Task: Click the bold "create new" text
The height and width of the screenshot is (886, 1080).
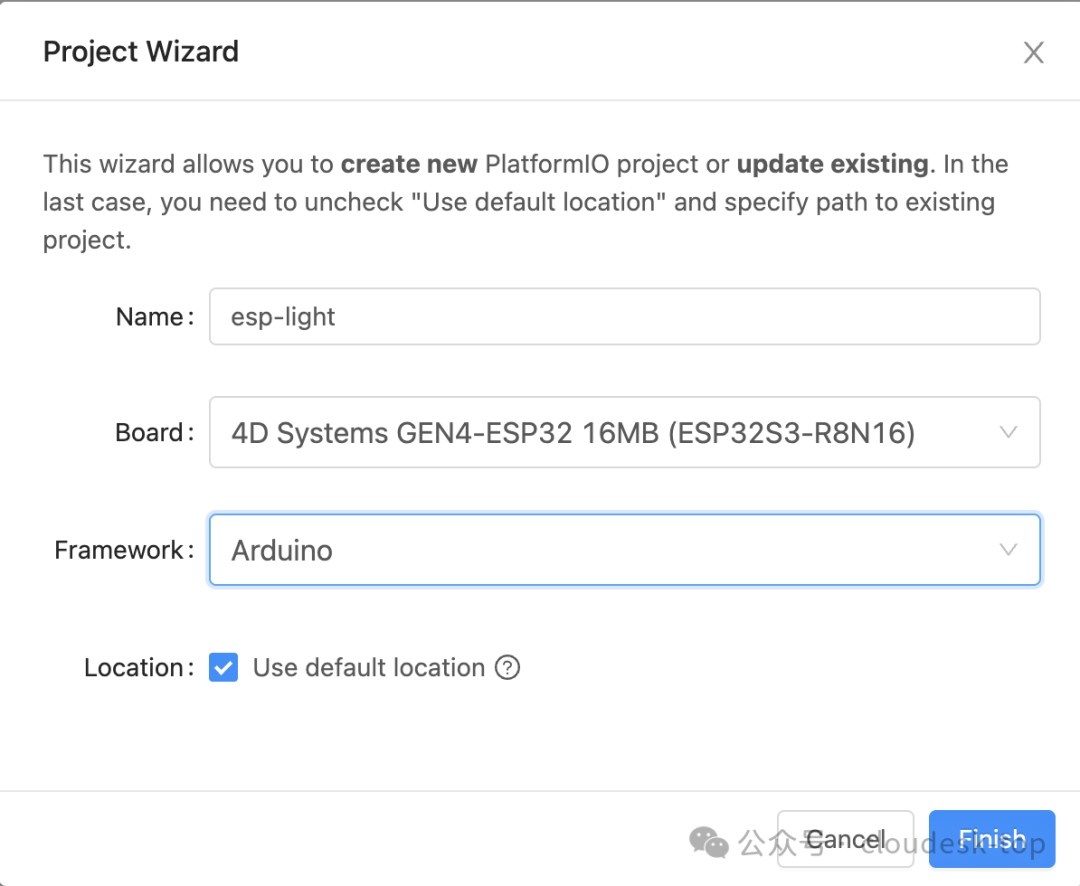Action: tap(409, 164)
